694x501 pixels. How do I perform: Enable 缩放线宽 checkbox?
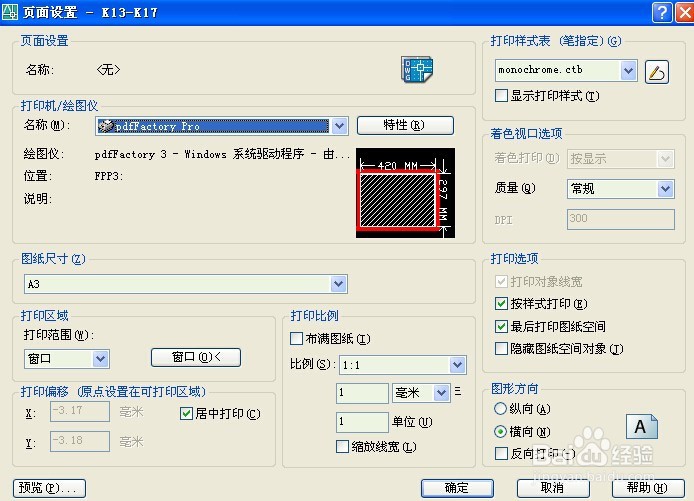coord(342,447)
